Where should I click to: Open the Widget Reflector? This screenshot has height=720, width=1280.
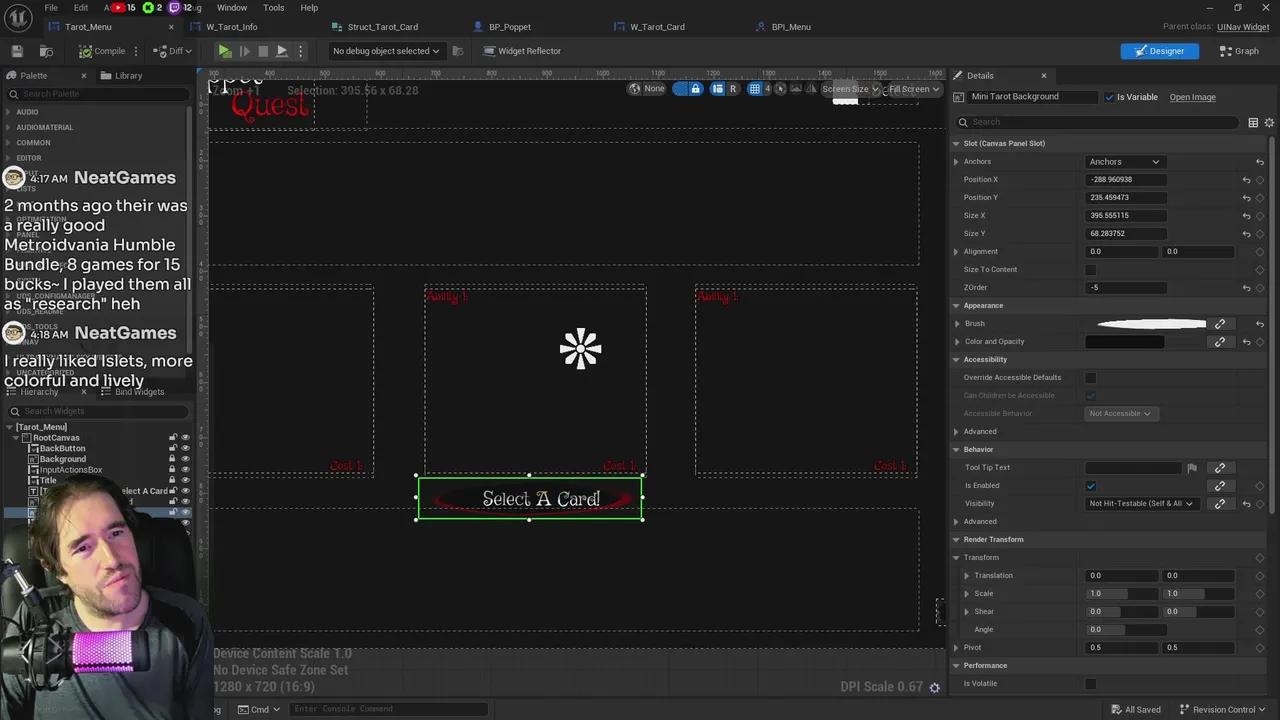coord(522,51)
